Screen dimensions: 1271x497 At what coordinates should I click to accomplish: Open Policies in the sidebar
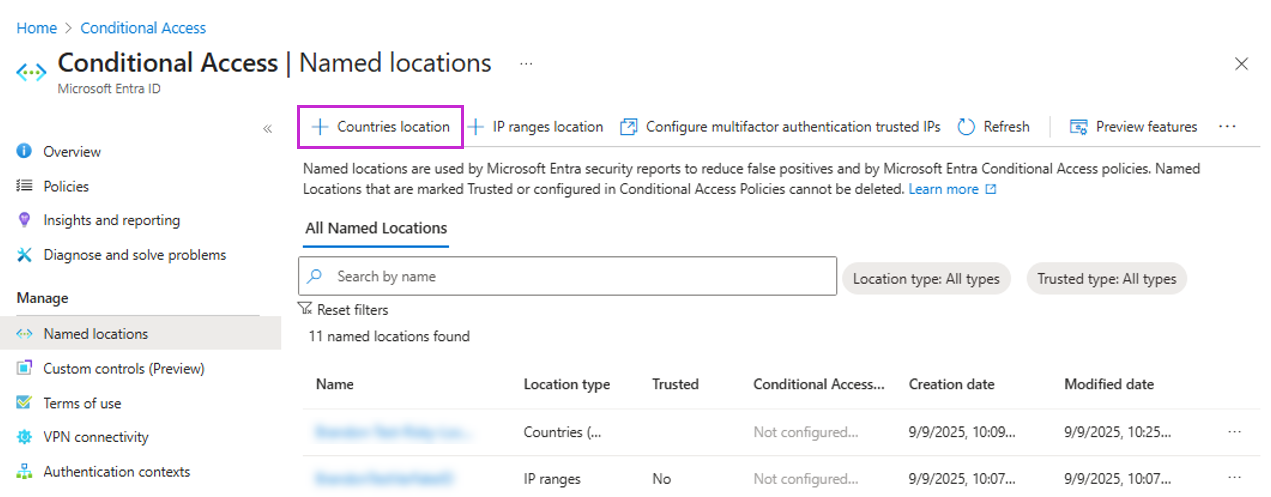66,186
